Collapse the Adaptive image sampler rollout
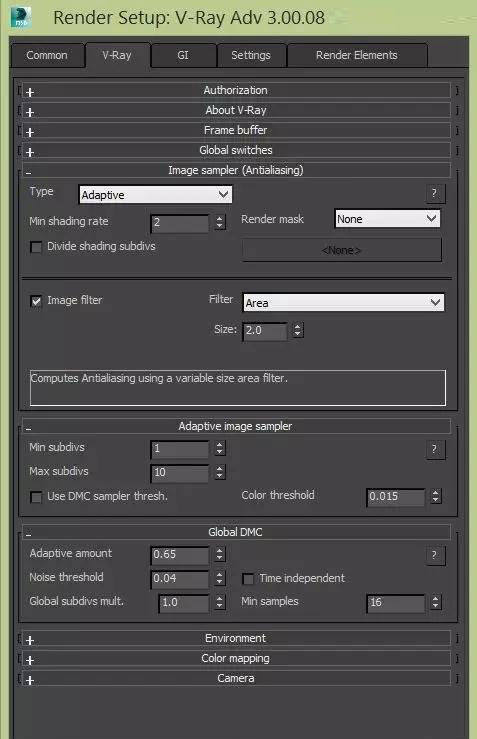This screenshot has width=477, height=739. [236, 426]
